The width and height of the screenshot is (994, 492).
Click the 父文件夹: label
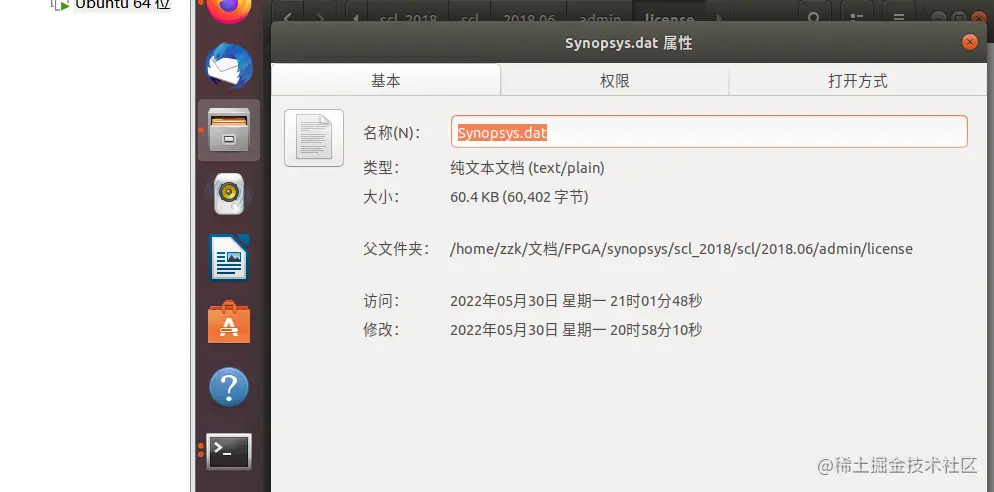click(396, 249)
